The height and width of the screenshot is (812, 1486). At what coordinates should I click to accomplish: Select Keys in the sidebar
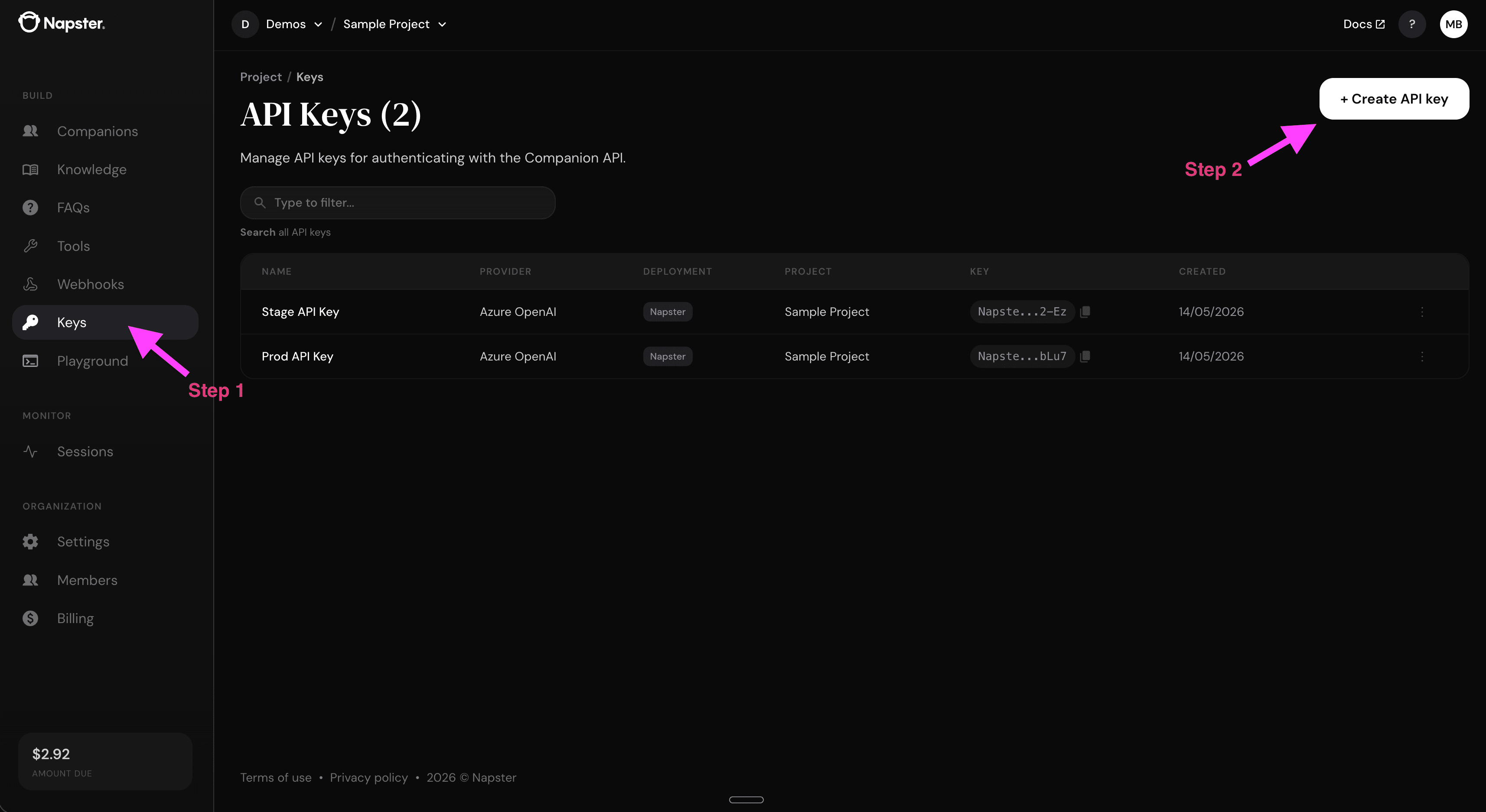[106, 322]
